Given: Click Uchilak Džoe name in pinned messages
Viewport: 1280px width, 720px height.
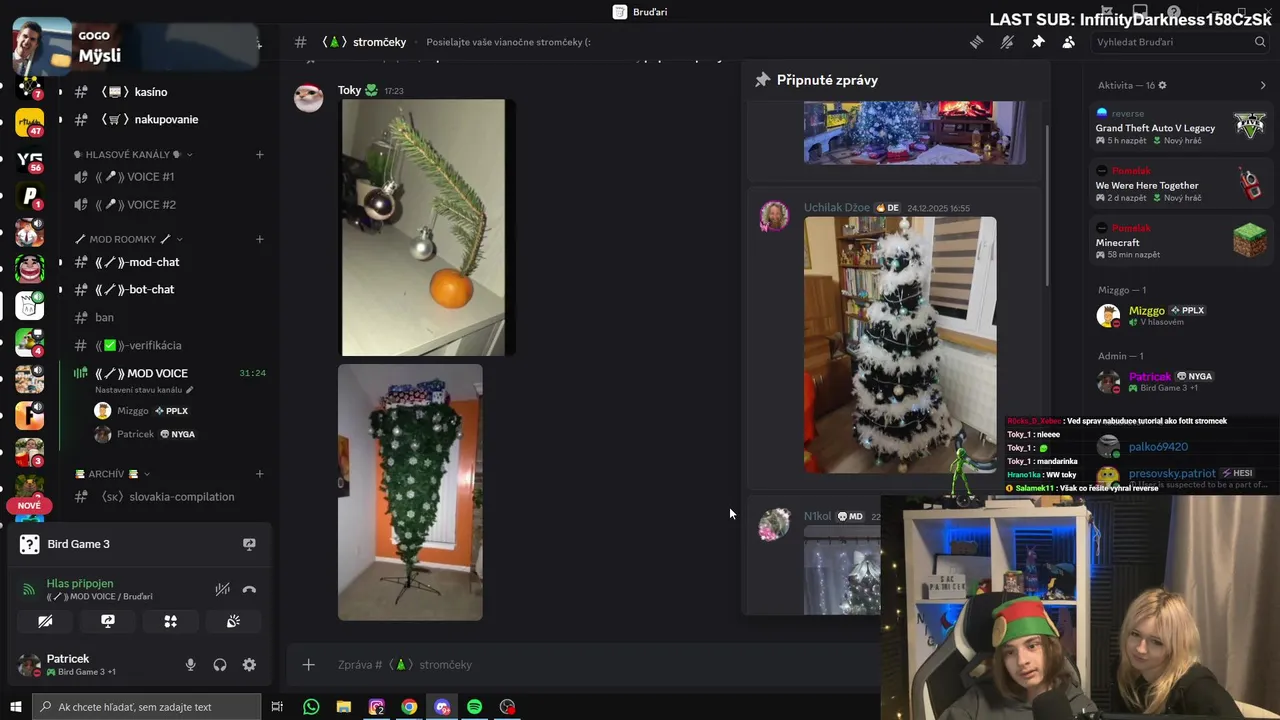Looking at the screenshot, I should pyautogui.click(x=837, y=208).
